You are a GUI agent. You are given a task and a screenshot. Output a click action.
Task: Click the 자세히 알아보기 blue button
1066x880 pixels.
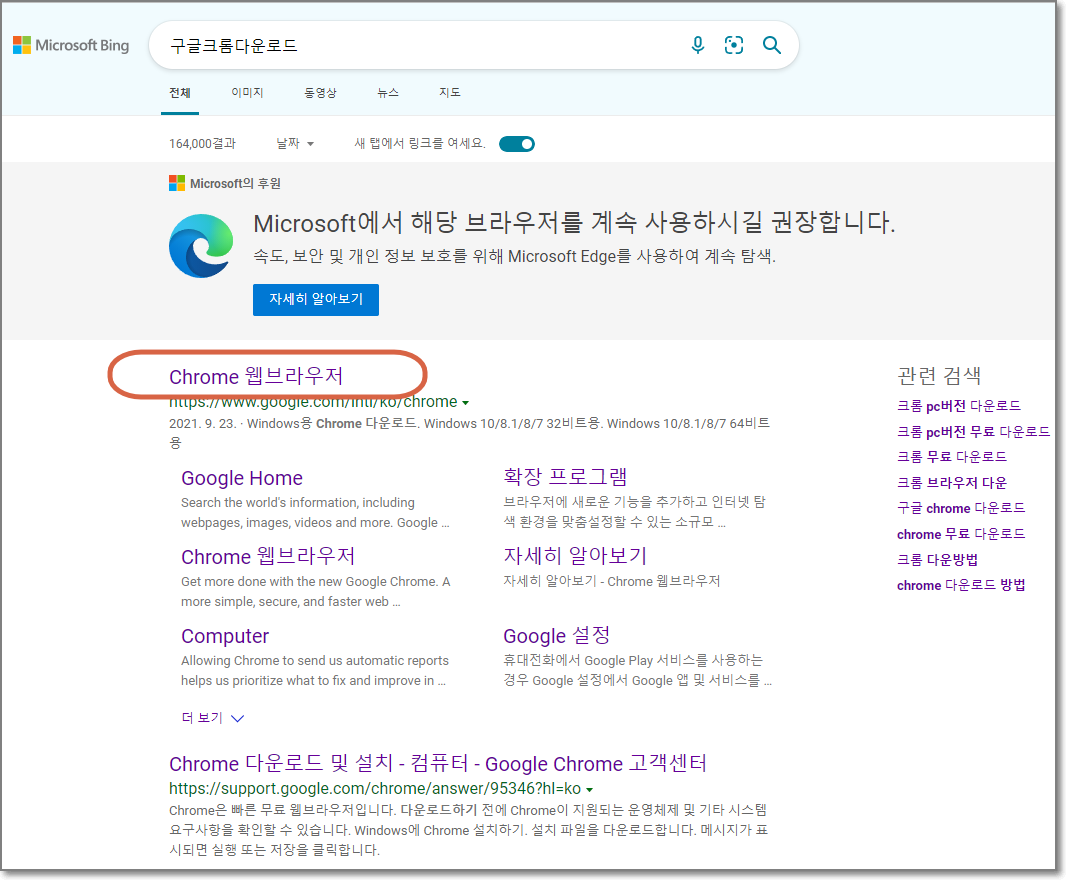pyautogui.click(x=315, y=299)
